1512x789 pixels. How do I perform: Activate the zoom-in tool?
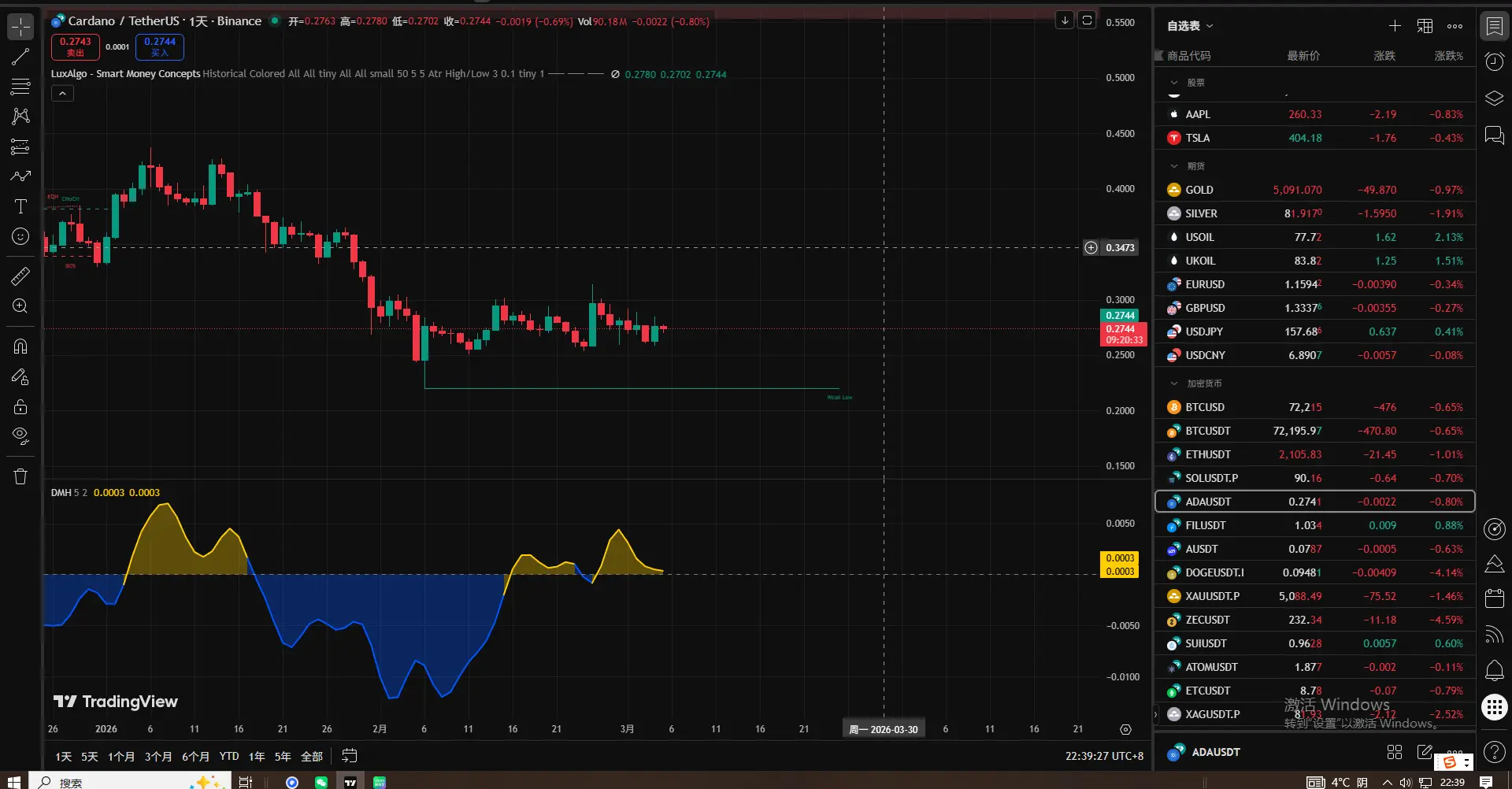pyautogui.click(x=20, y=306)
